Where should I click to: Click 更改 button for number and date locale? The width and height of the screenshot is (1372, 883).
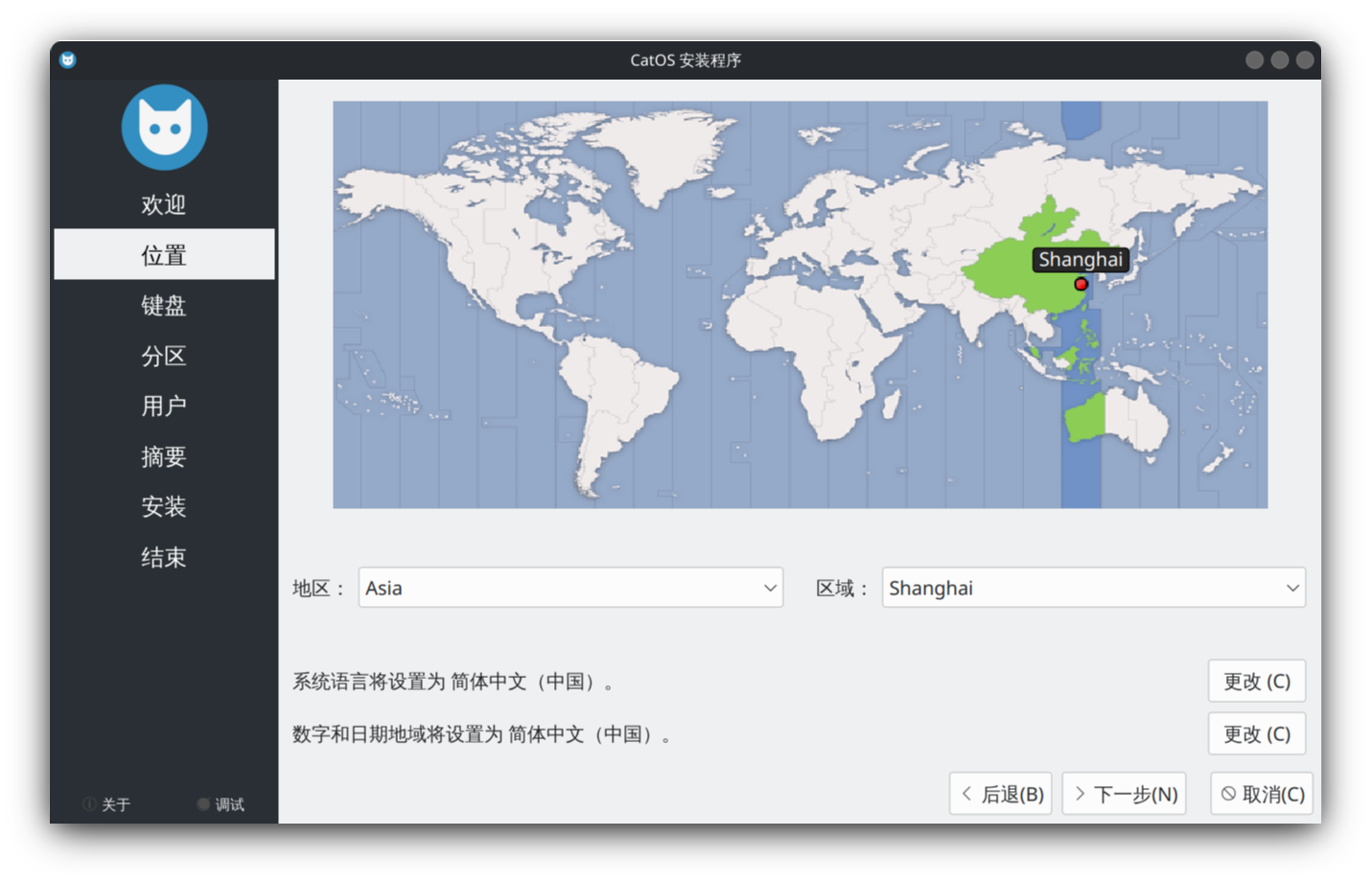(x=1256, y=734)
